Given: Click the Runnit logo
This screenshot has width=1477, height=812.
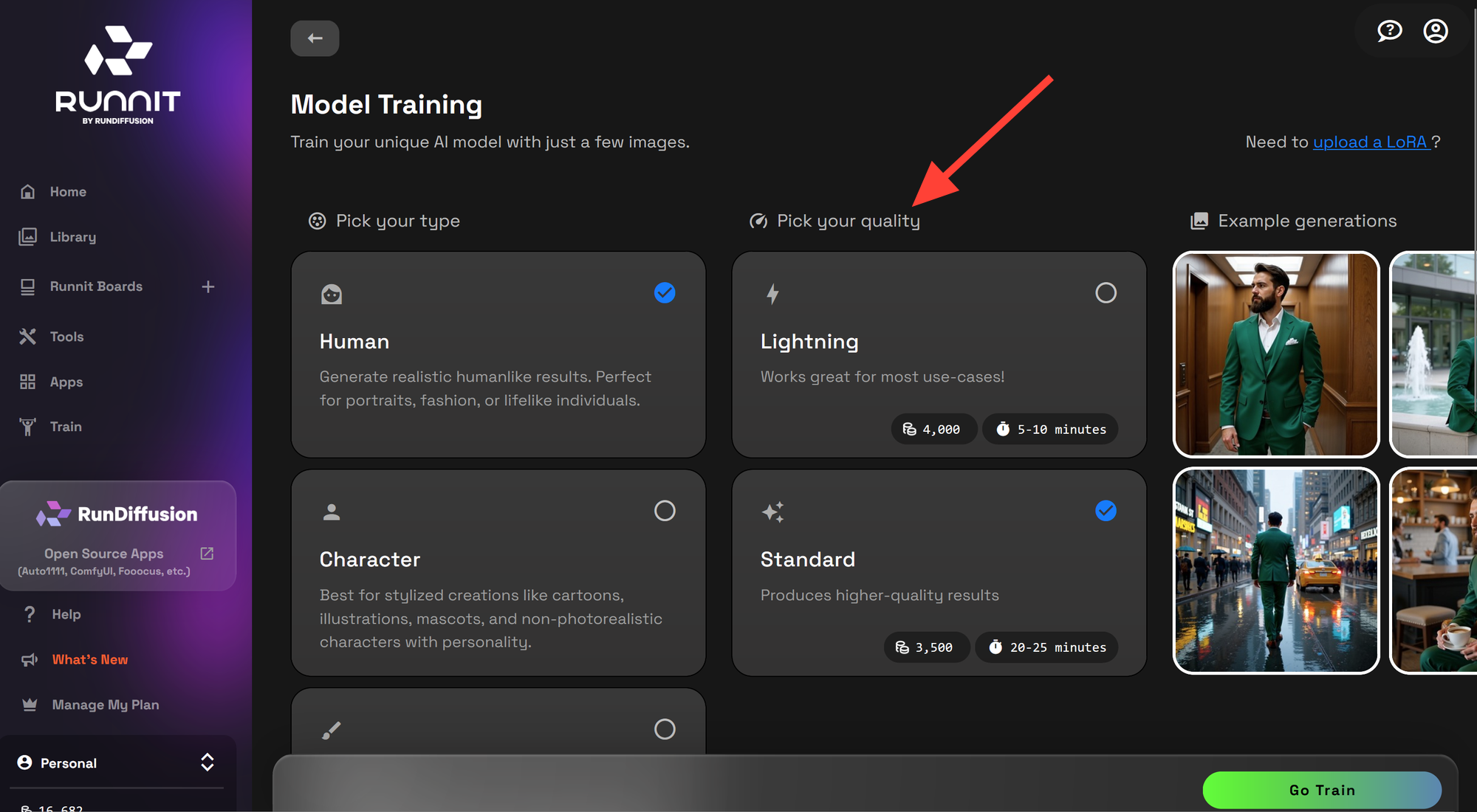Looking at the screenshot, I should pyautogui.click(x=118, y=75).
